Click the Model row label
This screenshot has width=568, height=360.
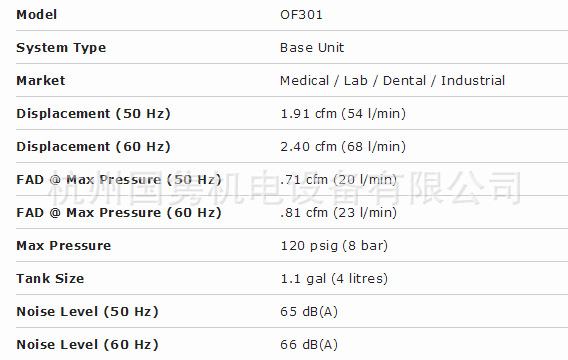pos(37,15)
